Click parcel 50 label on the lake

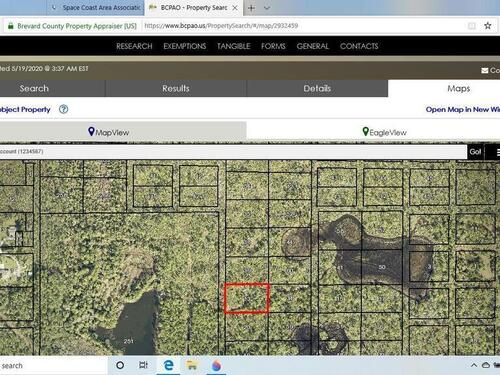click(x=382, y=267)
